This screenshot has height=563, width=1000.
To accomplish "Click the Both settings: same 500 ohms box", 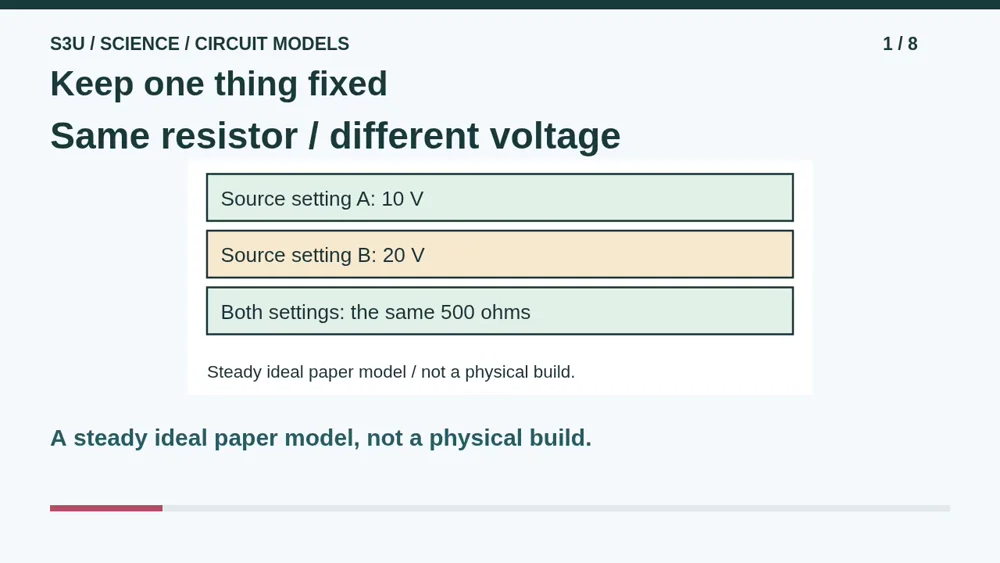I will [x=499, y=311].
